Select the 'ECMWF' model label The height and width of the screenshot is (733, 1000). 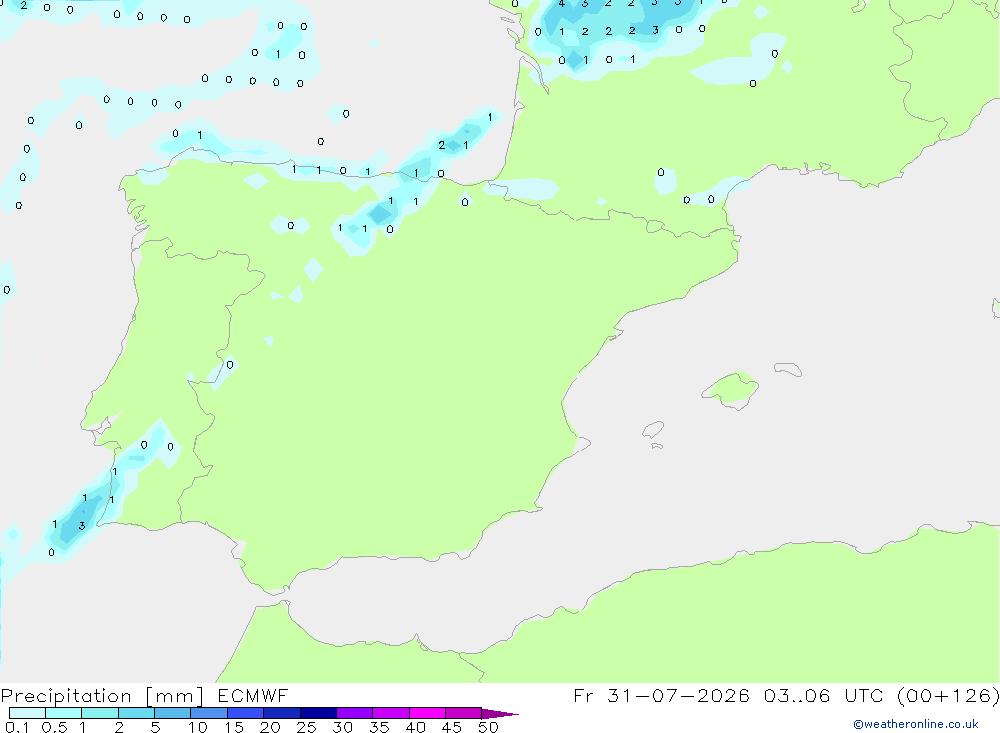pyautogui.click(x=253, y=695)
